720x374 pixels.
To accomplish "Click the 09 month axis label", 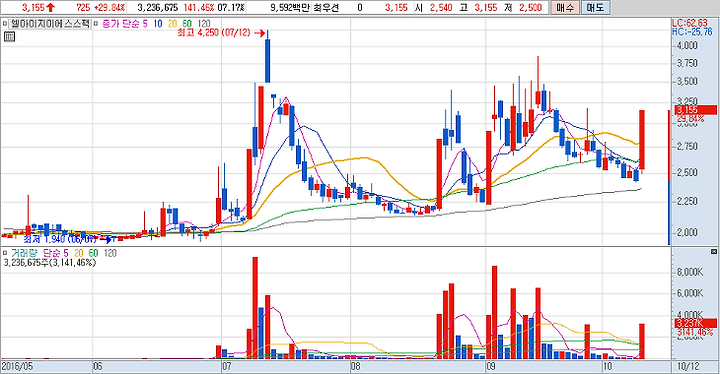I will (x=491, y=367).
